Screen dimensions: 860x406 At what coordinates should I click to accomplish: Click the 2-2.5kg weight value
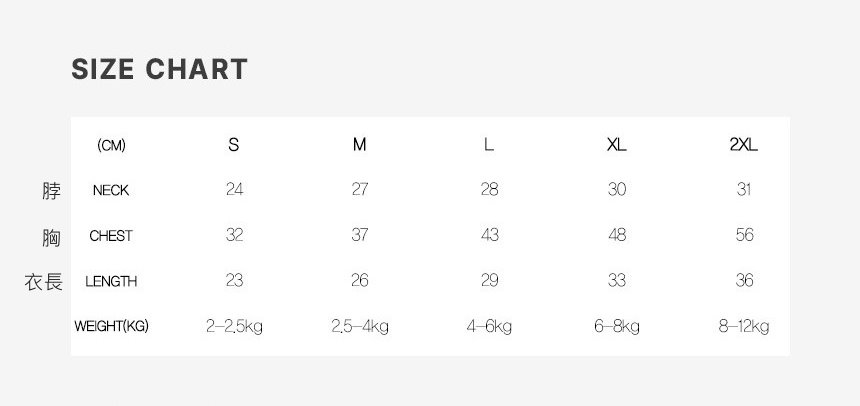coord(234,326)
